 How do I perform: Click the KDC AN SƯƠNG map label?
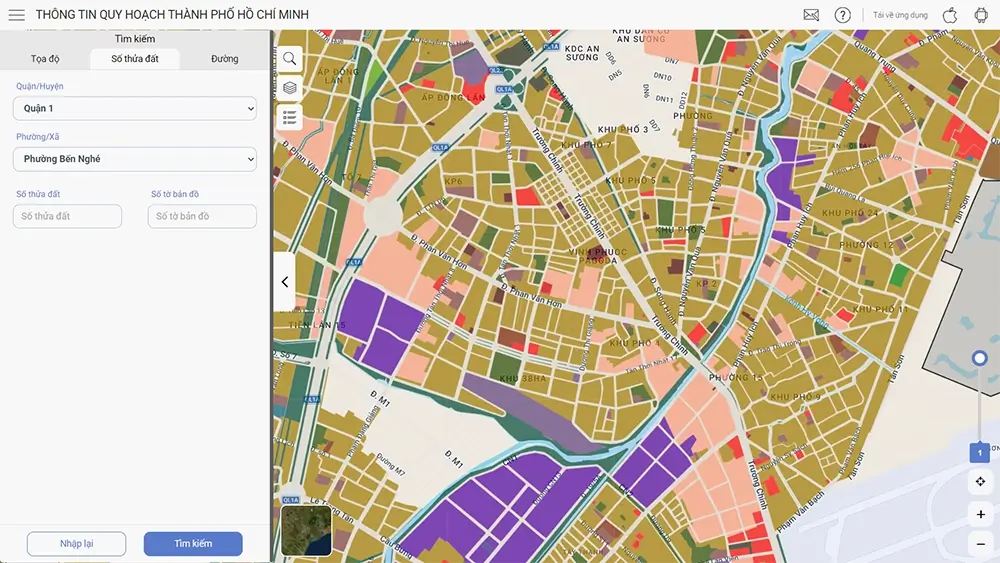582,52
